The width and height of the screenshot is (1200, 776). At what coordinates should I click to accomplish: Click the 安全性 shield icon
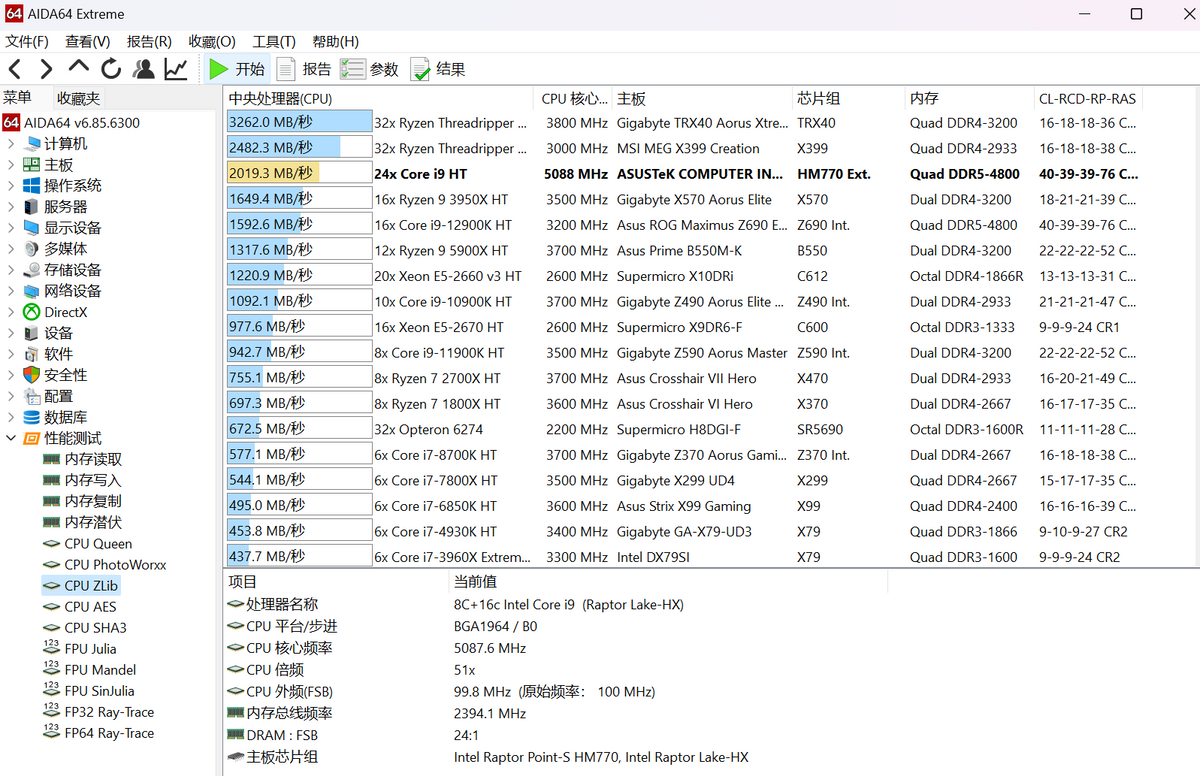[x=31, y=375]
